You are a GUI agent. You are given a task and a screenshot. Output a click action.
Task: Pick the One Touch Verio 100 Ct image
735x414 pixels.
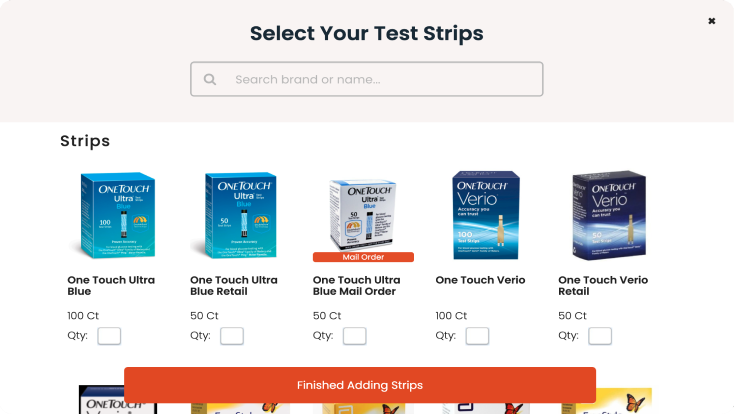point(486,216)
